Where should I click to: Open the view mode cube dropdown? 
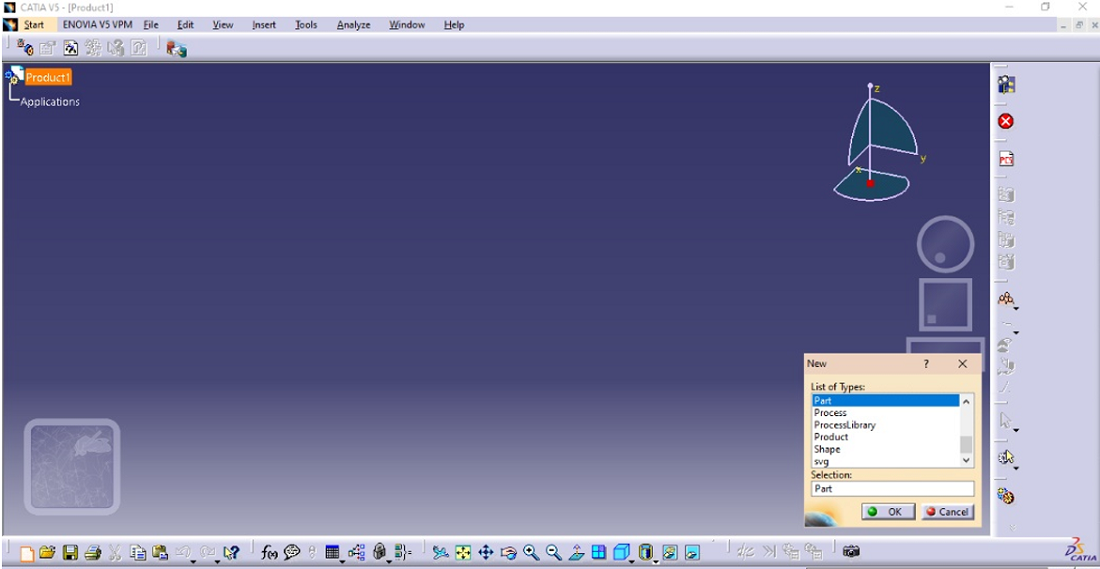(633, 559)
